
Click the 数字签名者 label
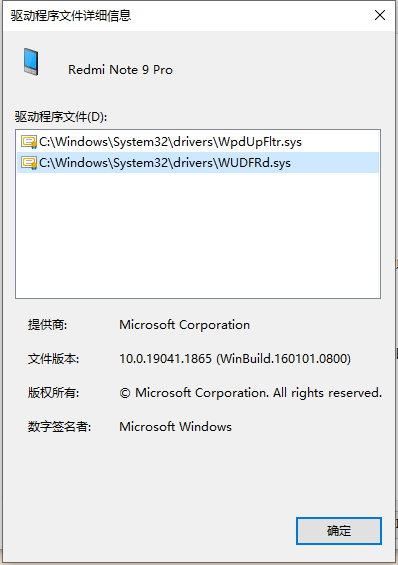(59, 427)
